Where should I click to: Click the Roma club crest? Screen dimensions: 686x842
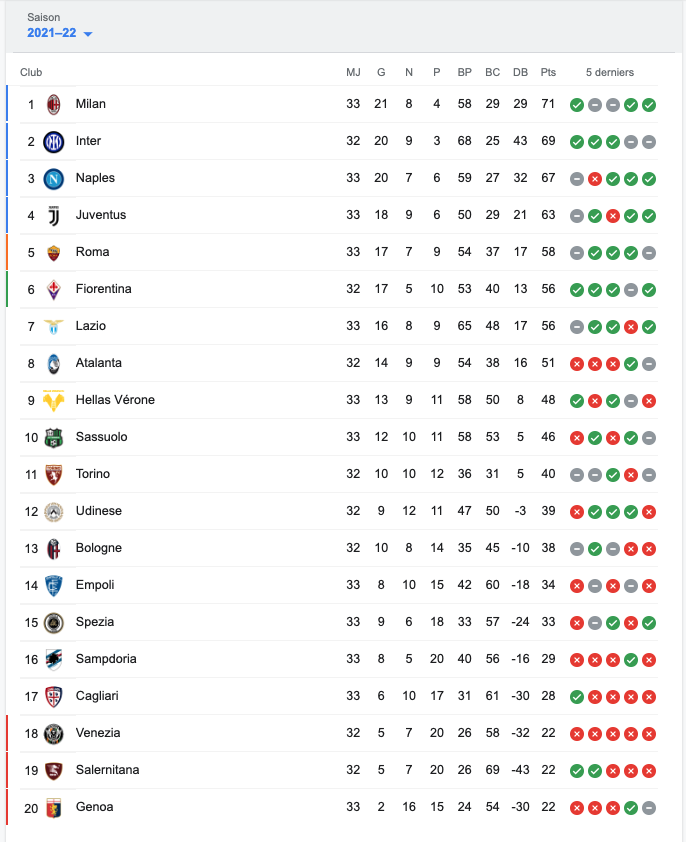tap(53, 252)
